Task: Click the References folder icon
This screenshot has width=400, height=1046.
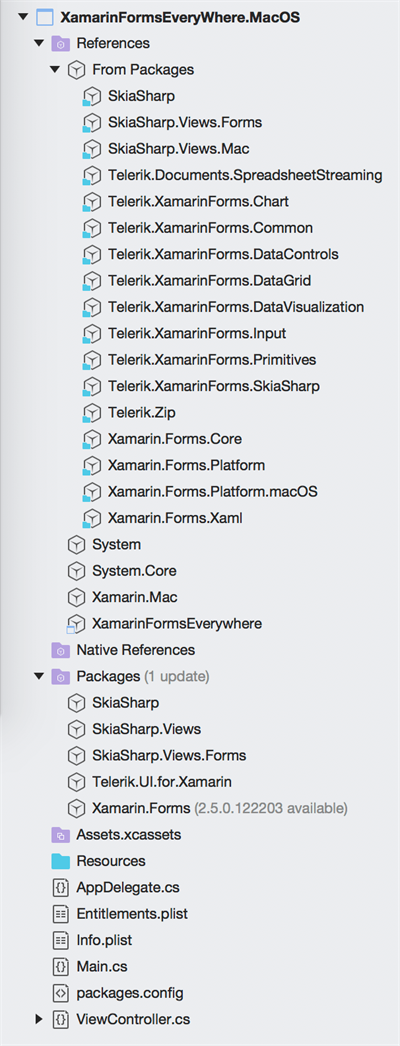Action: [61, 44]
